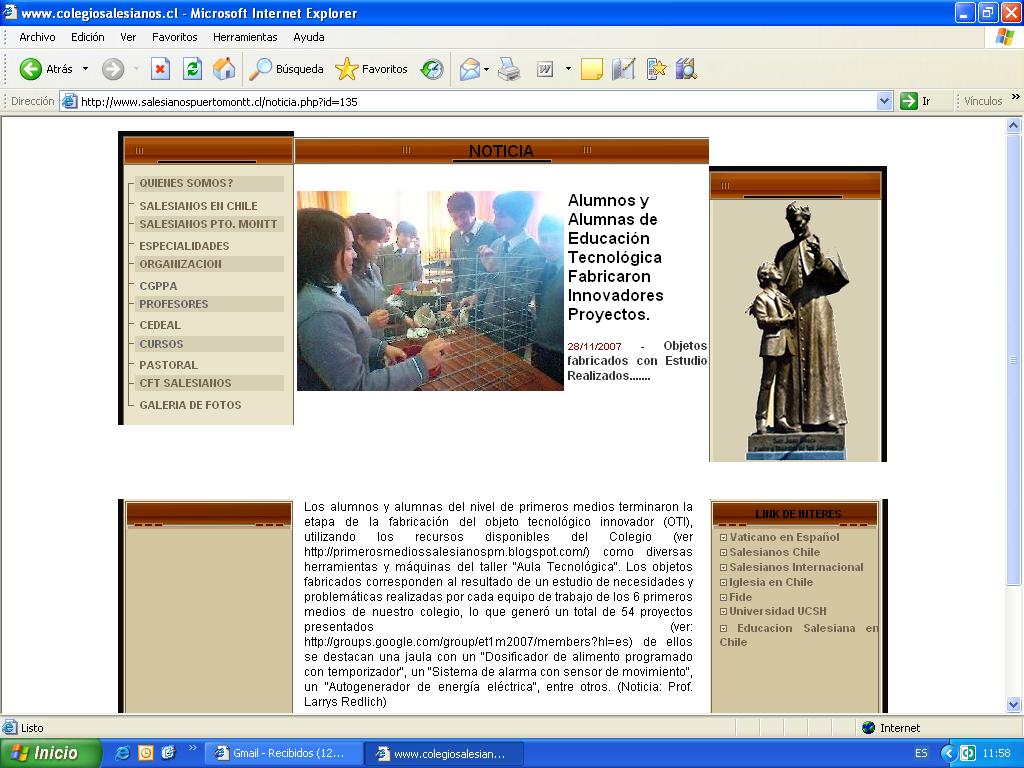Open QUIENES SOMOS? sidebar link
This screenshot has width=1024, height=768.
pos(186,184)
